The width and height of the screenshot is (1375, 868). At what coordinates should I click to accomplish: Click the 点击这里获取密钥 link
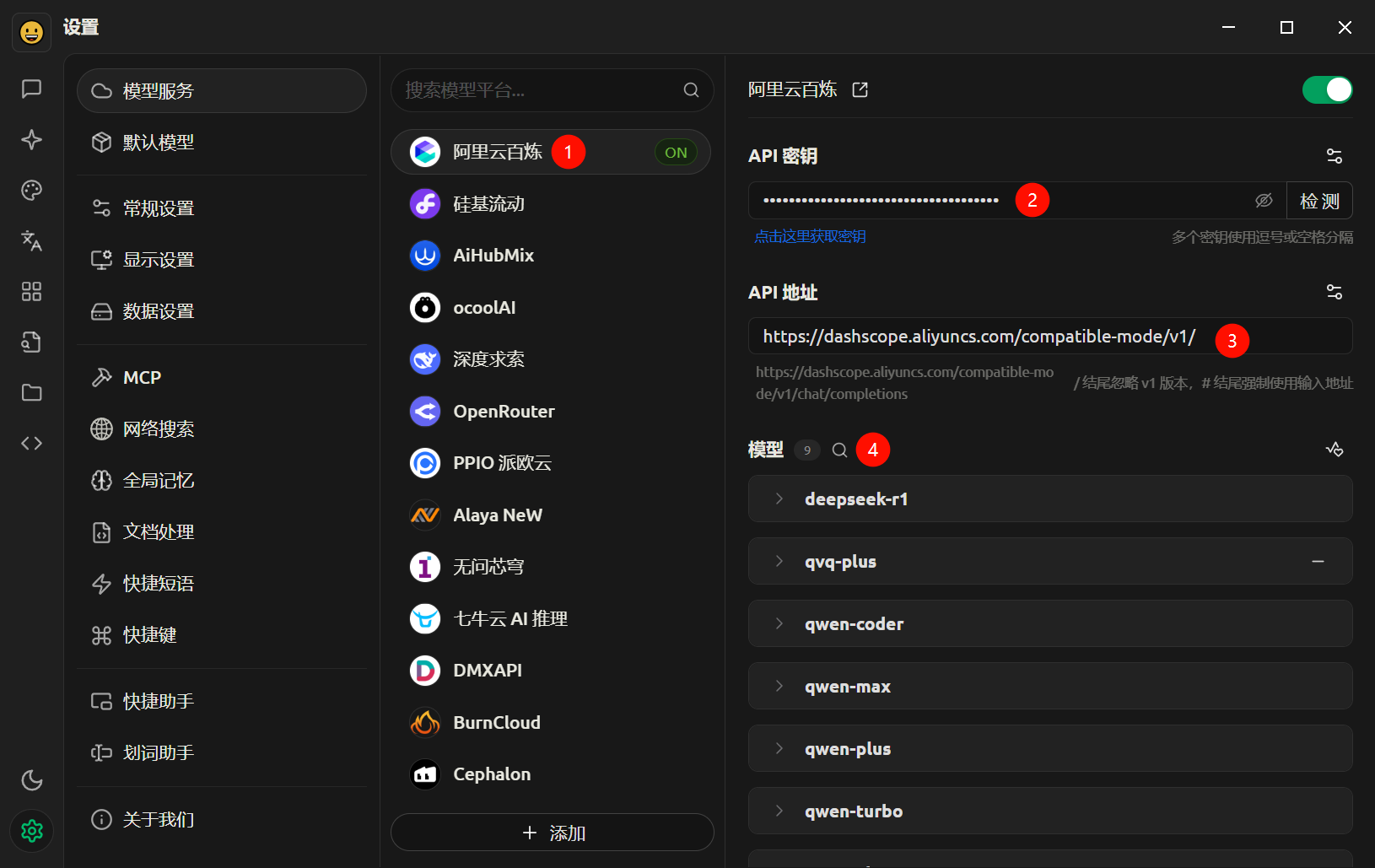(x=810, y=236)
